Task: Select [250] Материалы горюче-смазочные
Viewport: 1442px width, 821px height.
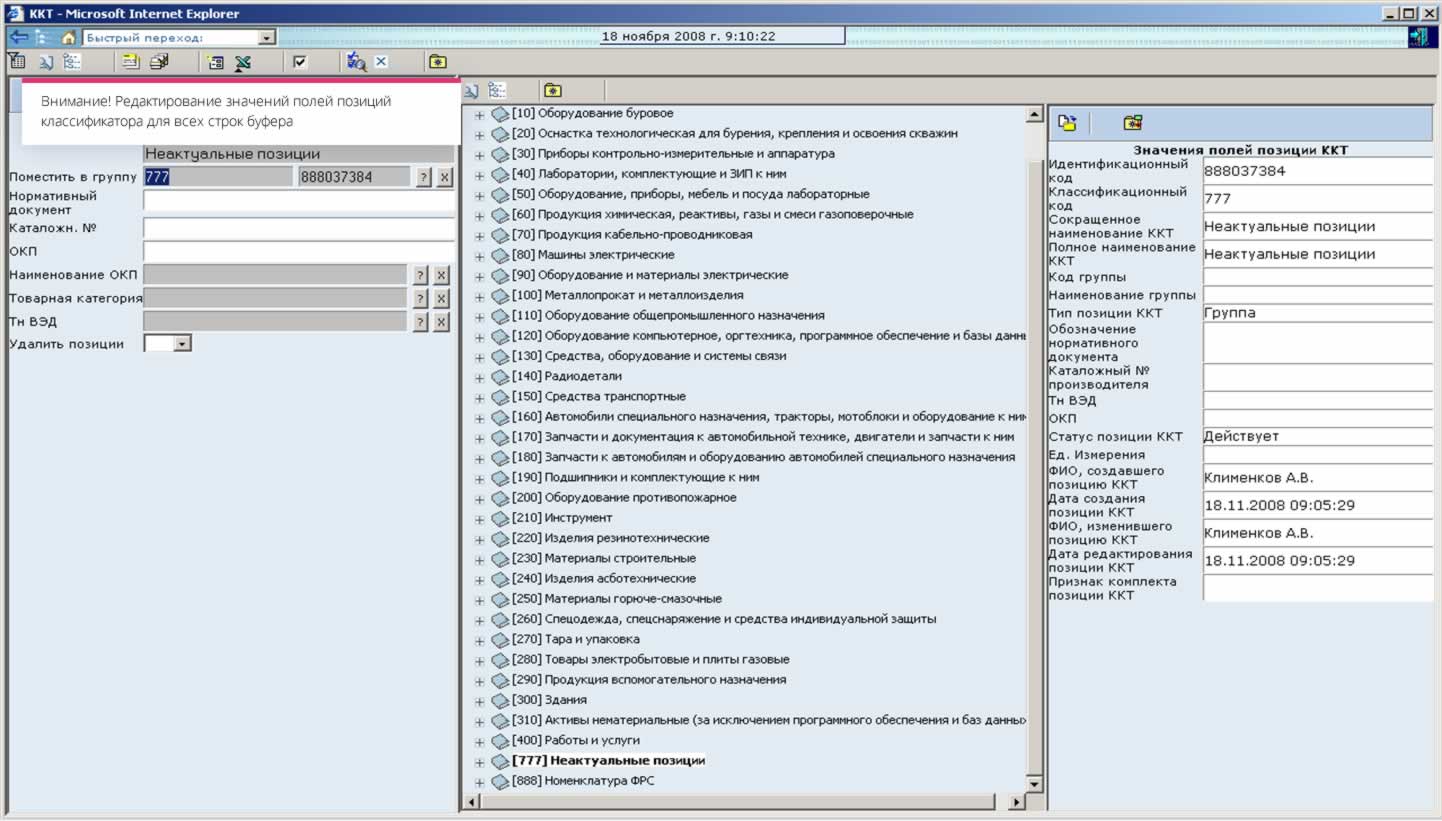Action: (616, 599)
